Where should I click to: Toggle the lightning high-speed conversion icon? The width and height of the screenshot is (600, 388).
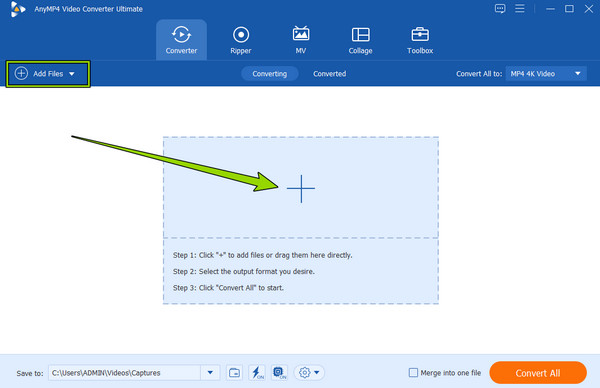(257, 373)
